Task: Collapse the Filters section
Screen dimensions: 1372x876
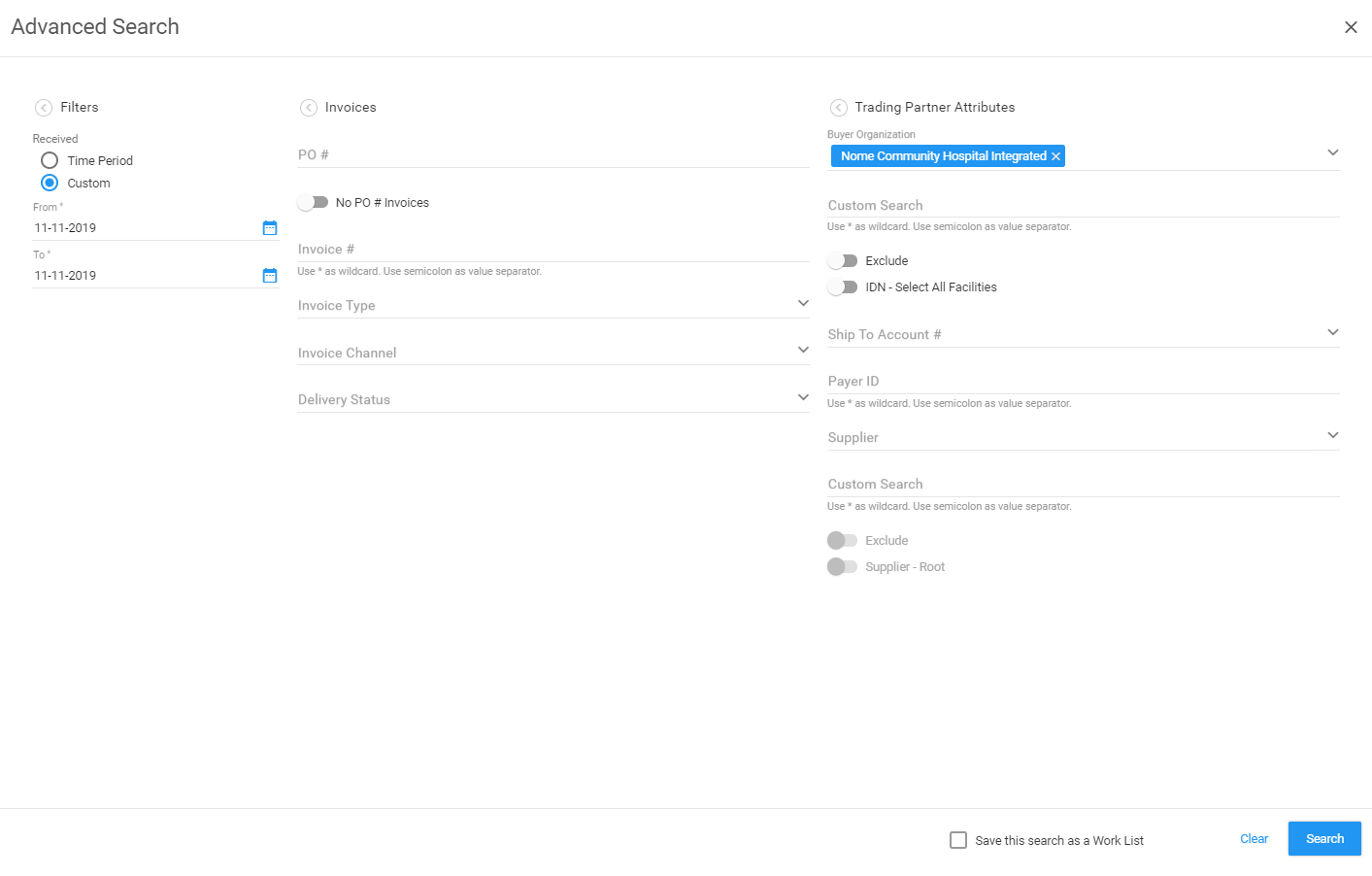Action: tap(43, 107)
